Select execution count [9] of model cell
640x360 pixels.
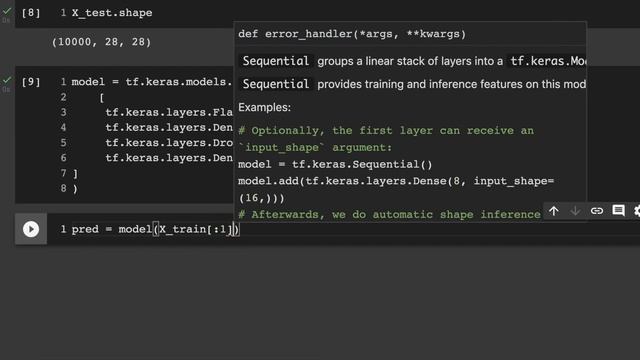point(31,82)
